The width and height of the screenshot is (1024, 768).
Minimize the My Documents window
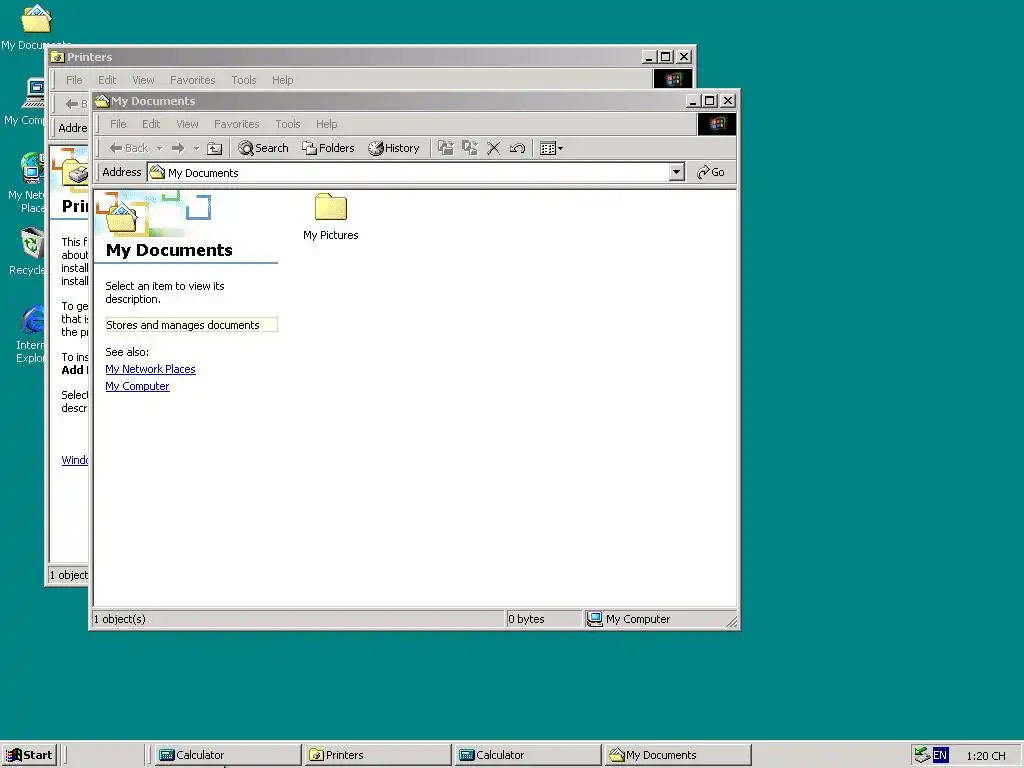(694, 101)
